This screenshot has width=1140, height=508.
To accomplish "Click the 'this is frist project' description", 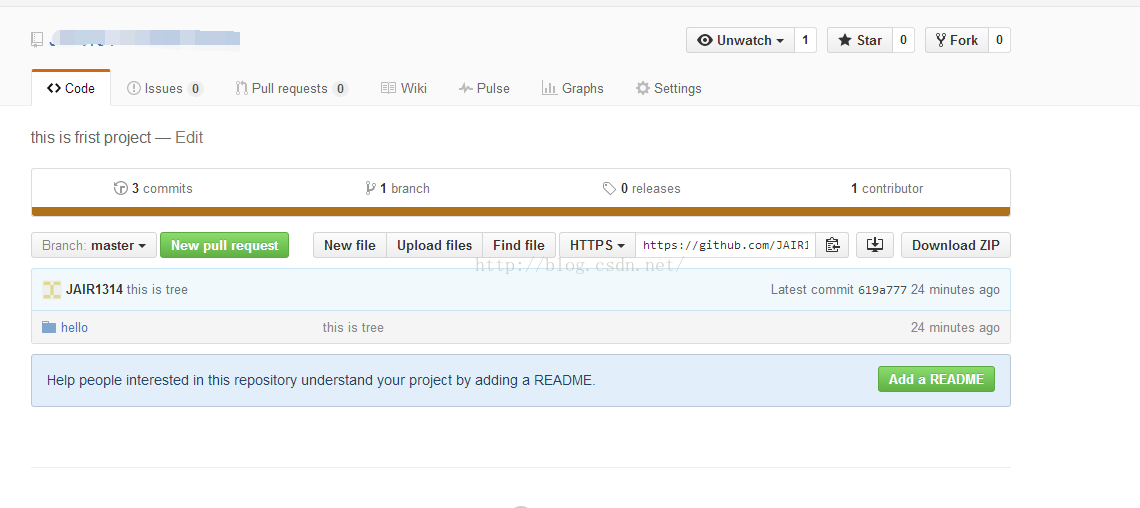I will click(x=91, y=137).
